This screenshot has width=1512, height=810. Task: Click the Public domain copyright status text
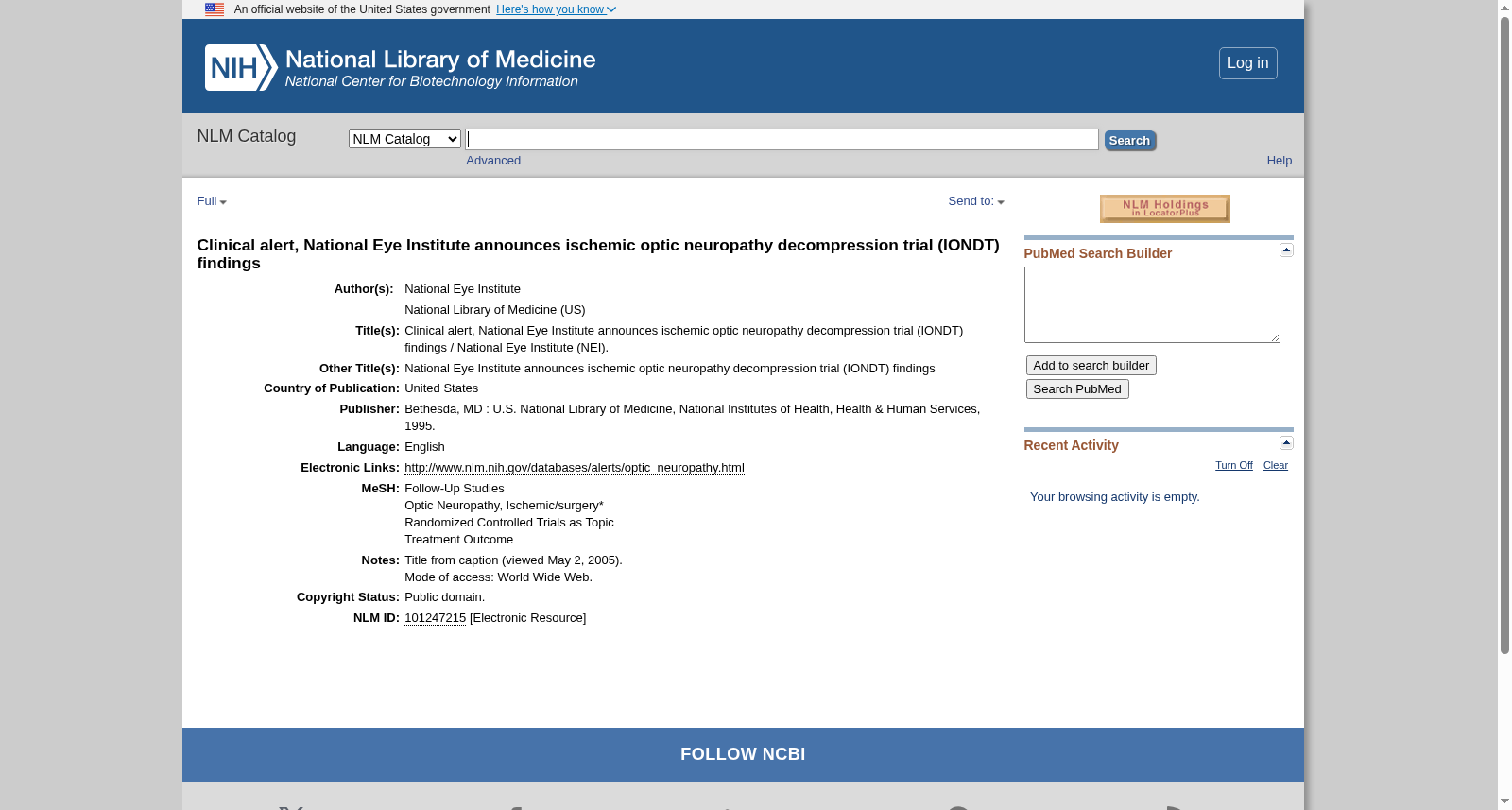click(x=444, y=597)
